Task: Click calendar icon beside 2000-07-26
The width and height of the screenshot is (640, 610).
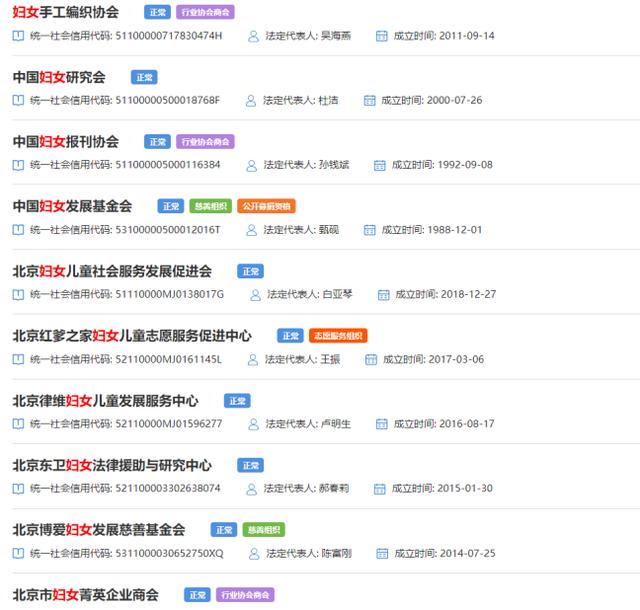Action: point(369,100)
